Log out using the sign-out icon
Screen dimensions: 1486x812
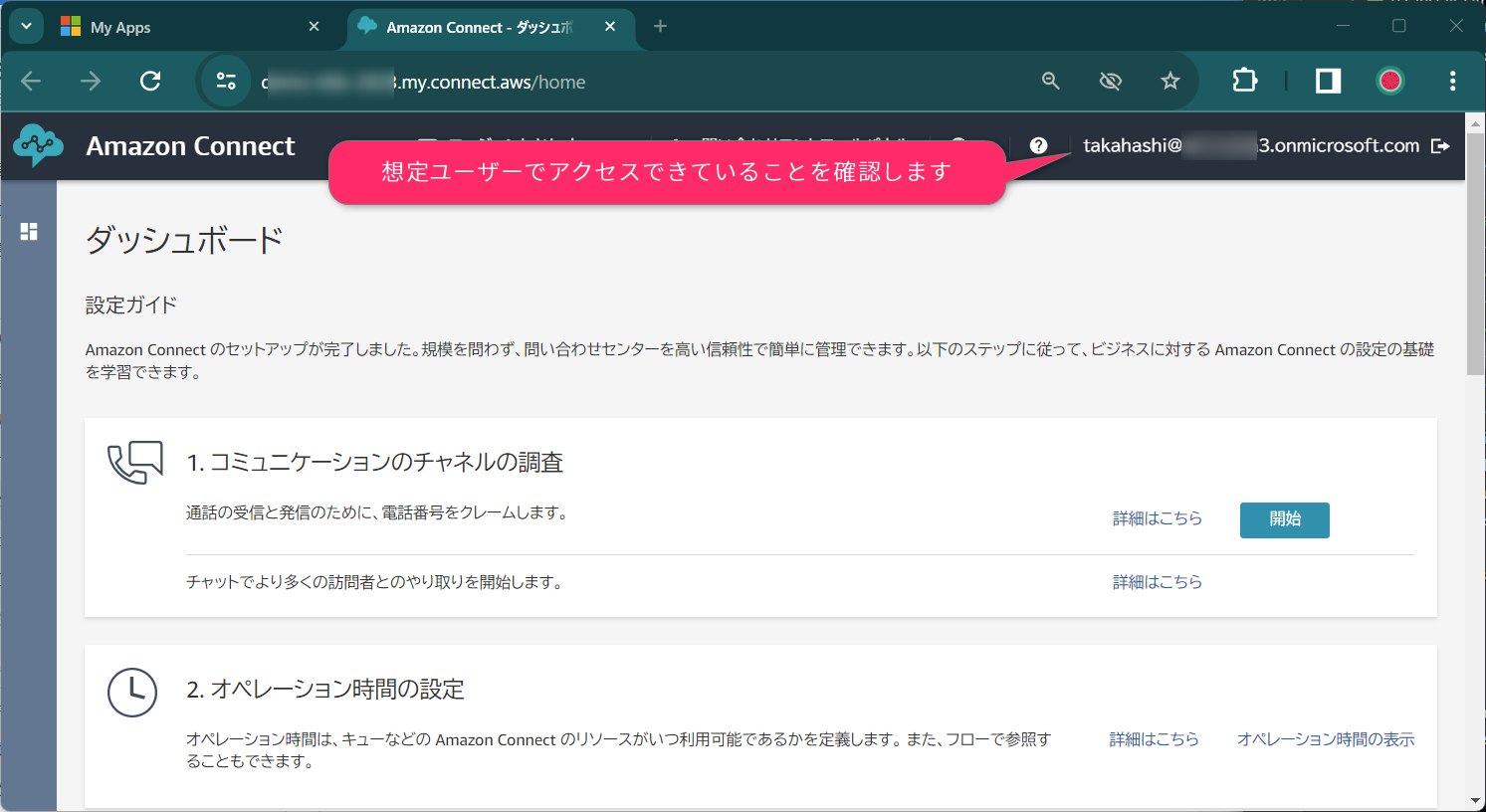(x=1440, y=146)
